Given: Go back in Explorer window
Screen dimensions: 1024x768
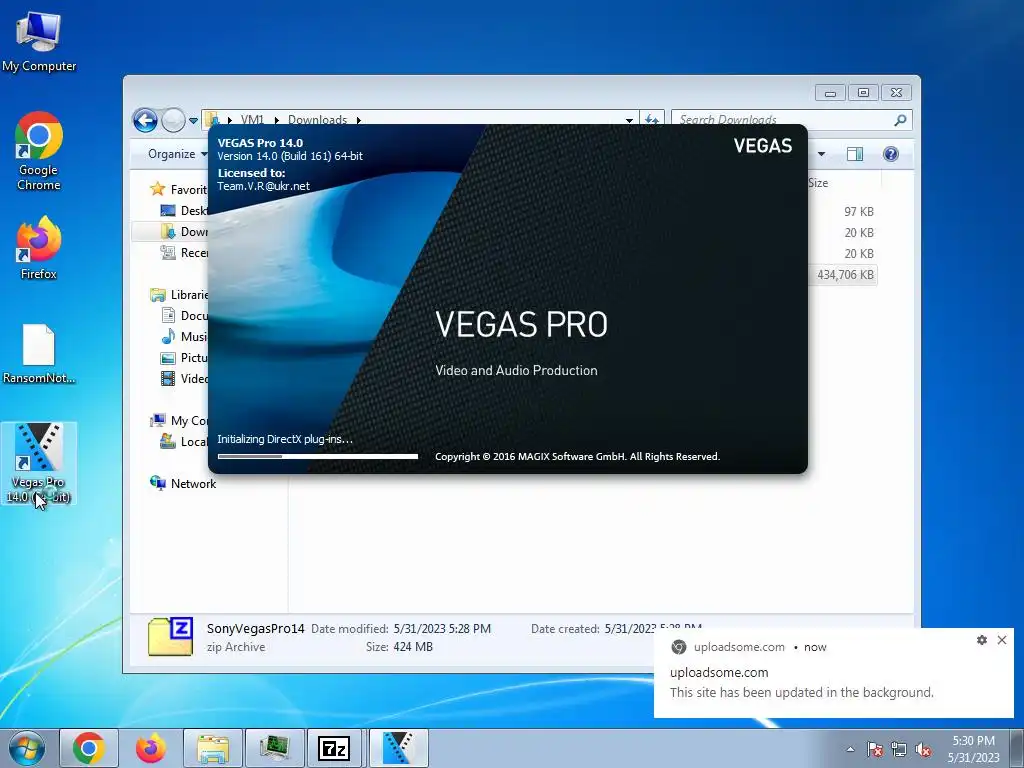Looking at the screenshot, I should pos(145,120).
